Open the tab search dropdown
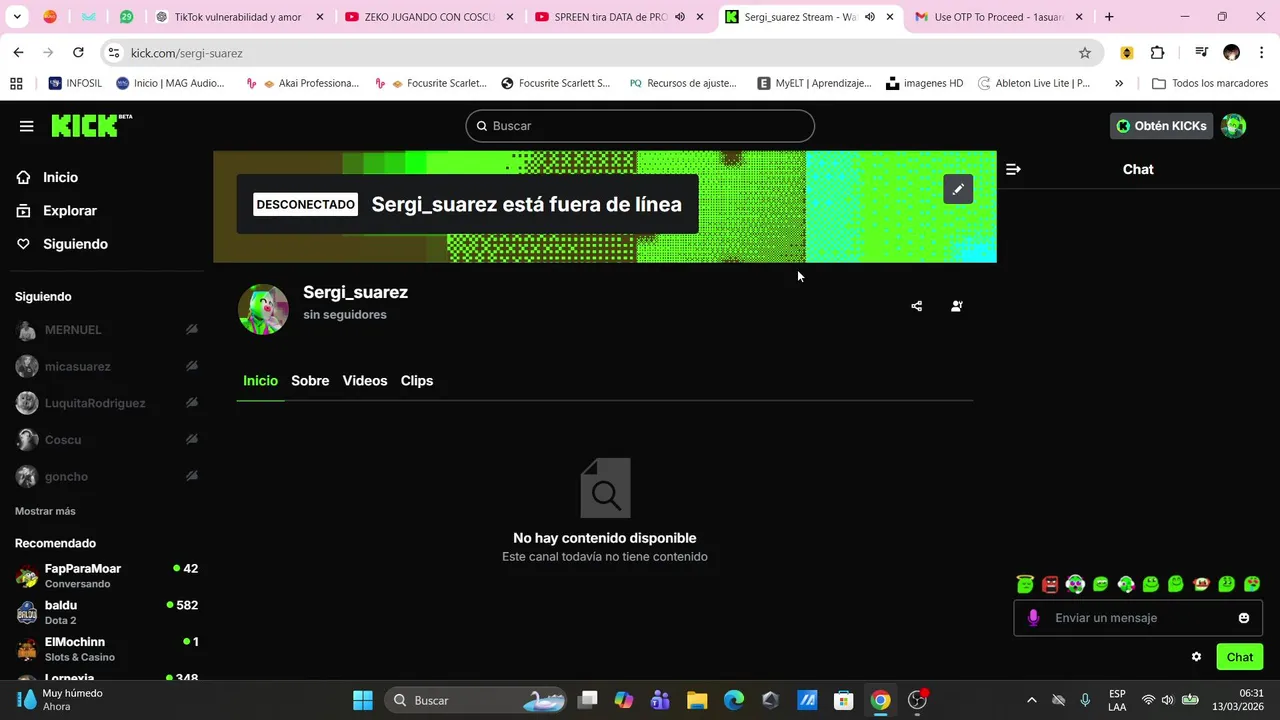1280x720 pixels. tap(19, 17)
